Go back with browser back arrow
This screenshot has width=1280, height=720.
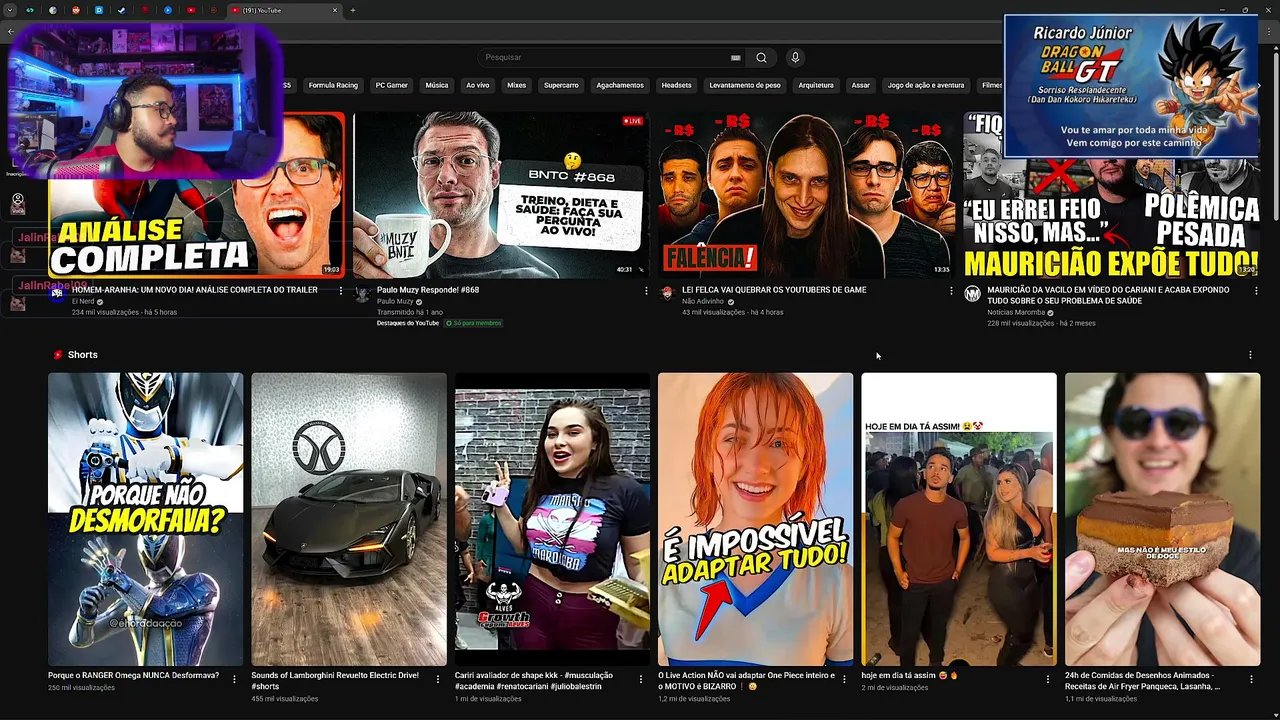tap(10, 31)
